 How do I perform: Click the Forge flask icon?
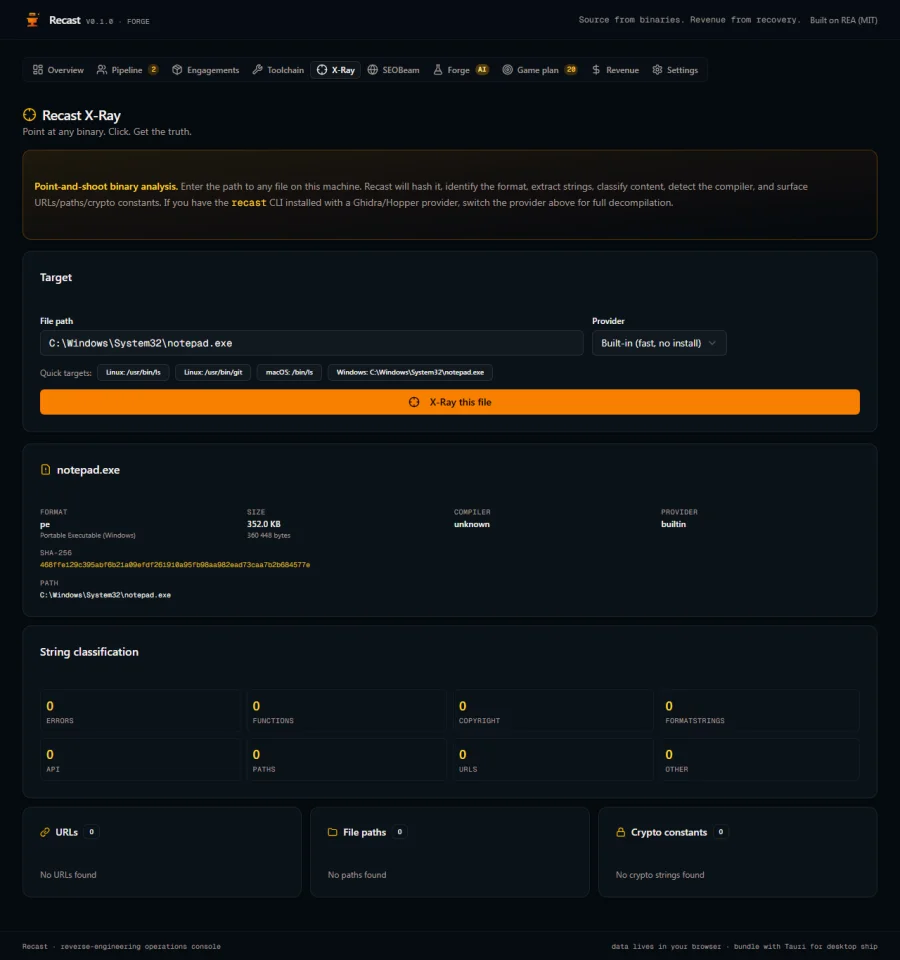[438, 70]
